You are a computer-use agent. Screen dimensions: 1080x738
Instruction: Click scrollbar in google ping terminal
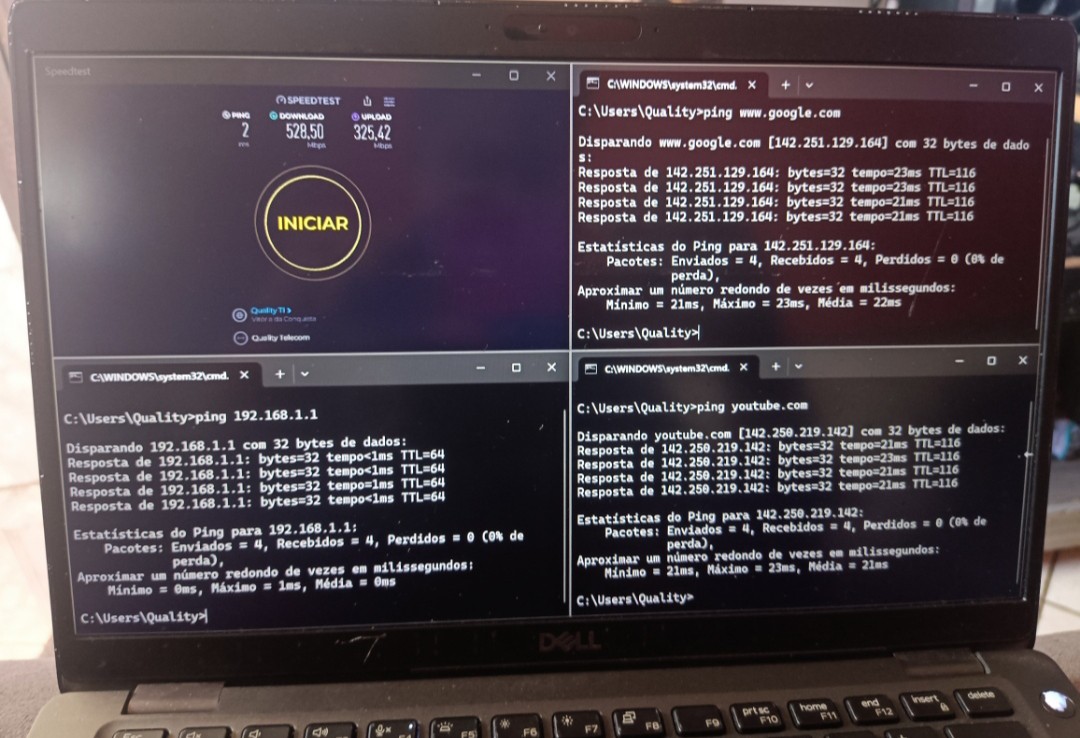tap(1047, 200)
